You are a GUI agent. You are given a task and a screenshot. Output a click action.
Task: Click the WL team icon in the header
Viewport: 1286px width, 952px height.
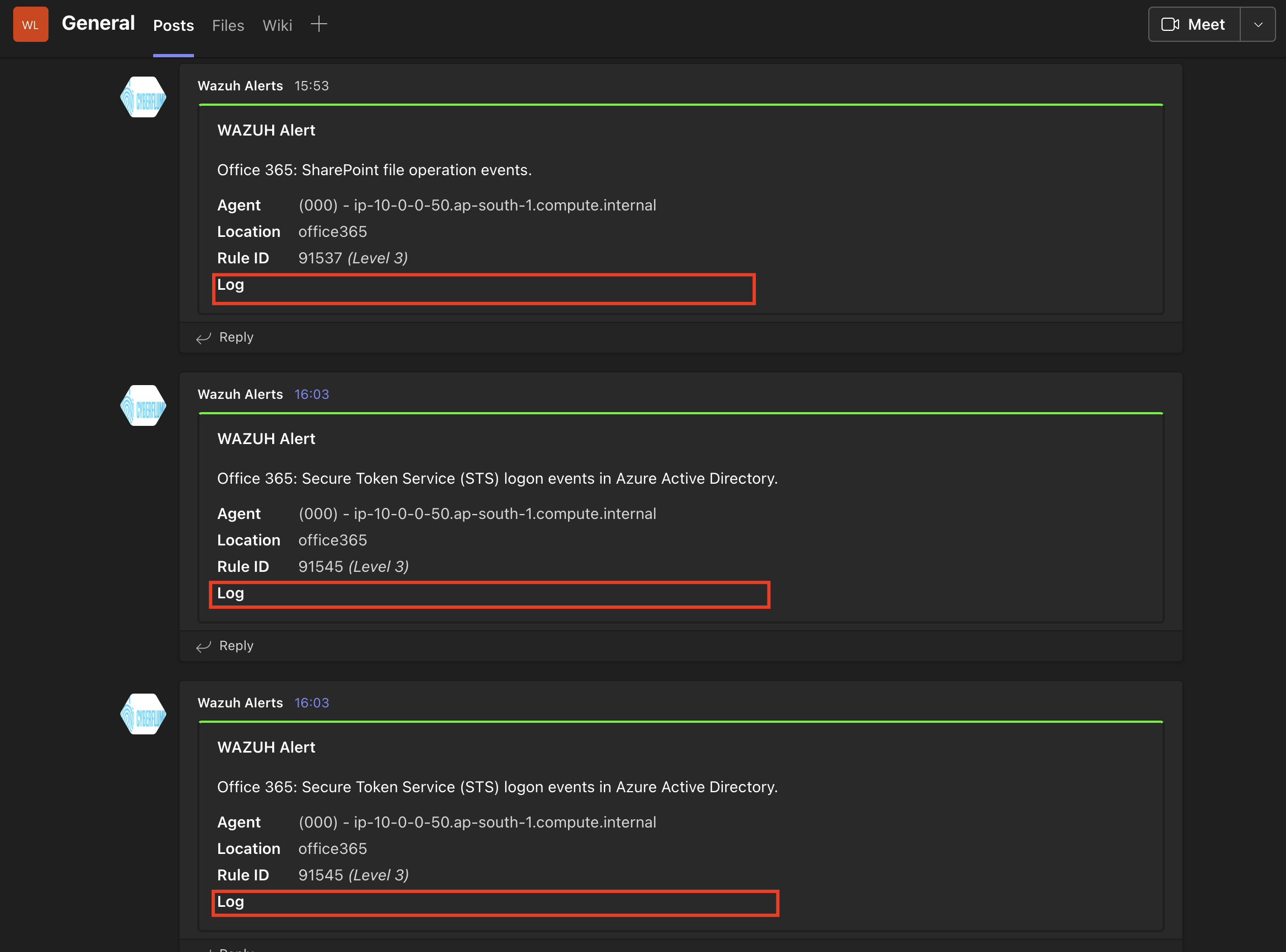point(30,24)
